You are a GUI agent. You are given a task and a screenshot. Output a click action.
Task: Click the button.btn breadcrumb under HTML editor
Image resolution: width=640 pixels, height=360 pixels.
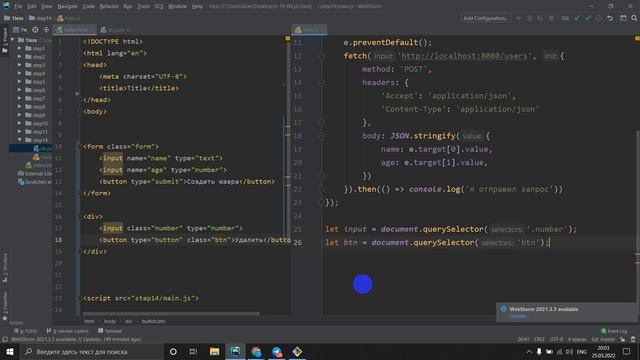[x=153, y=321]
